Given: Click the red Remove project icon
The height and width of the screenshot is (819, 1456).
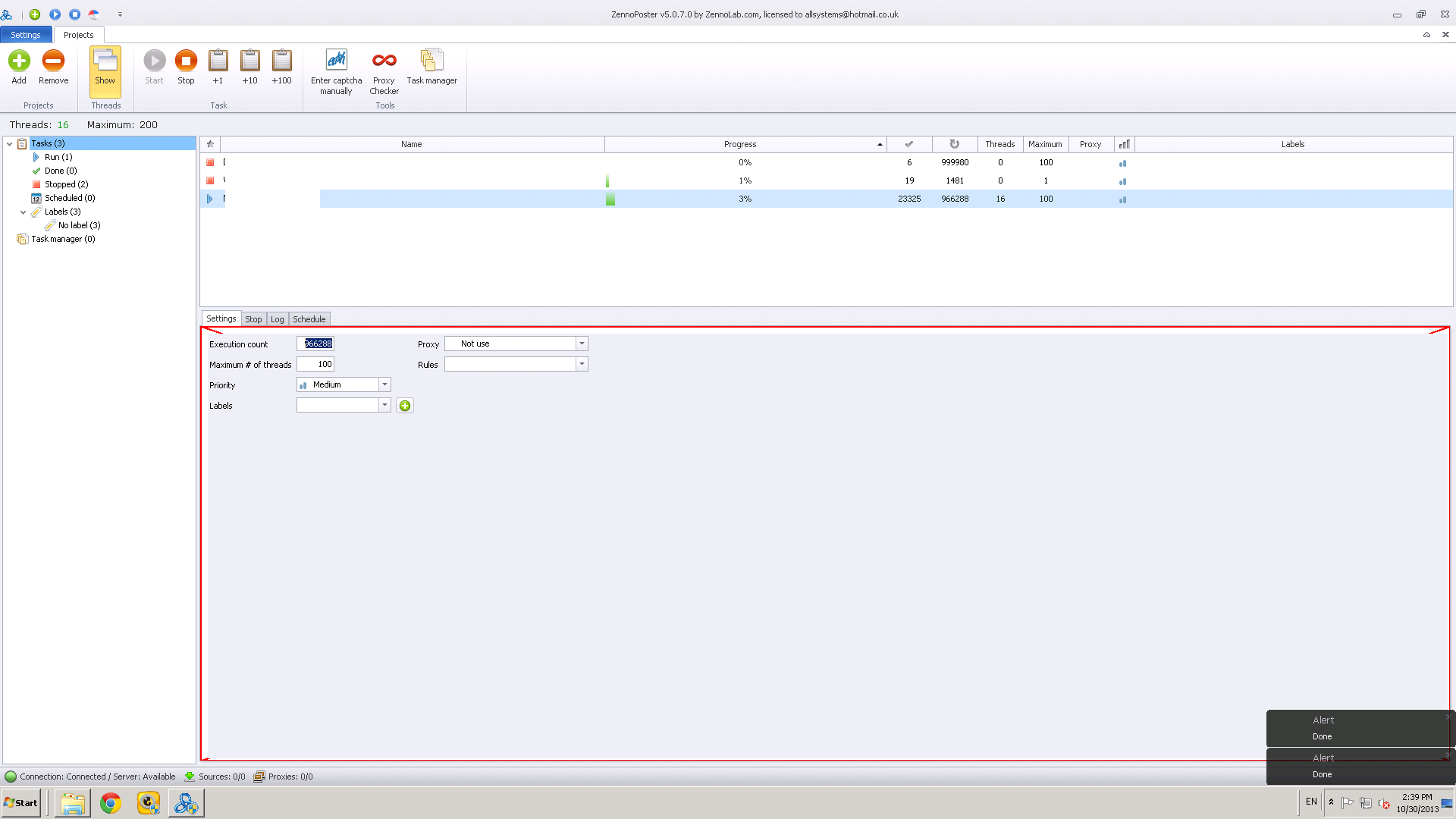Looking at the screenshot, I should [53, 61].
